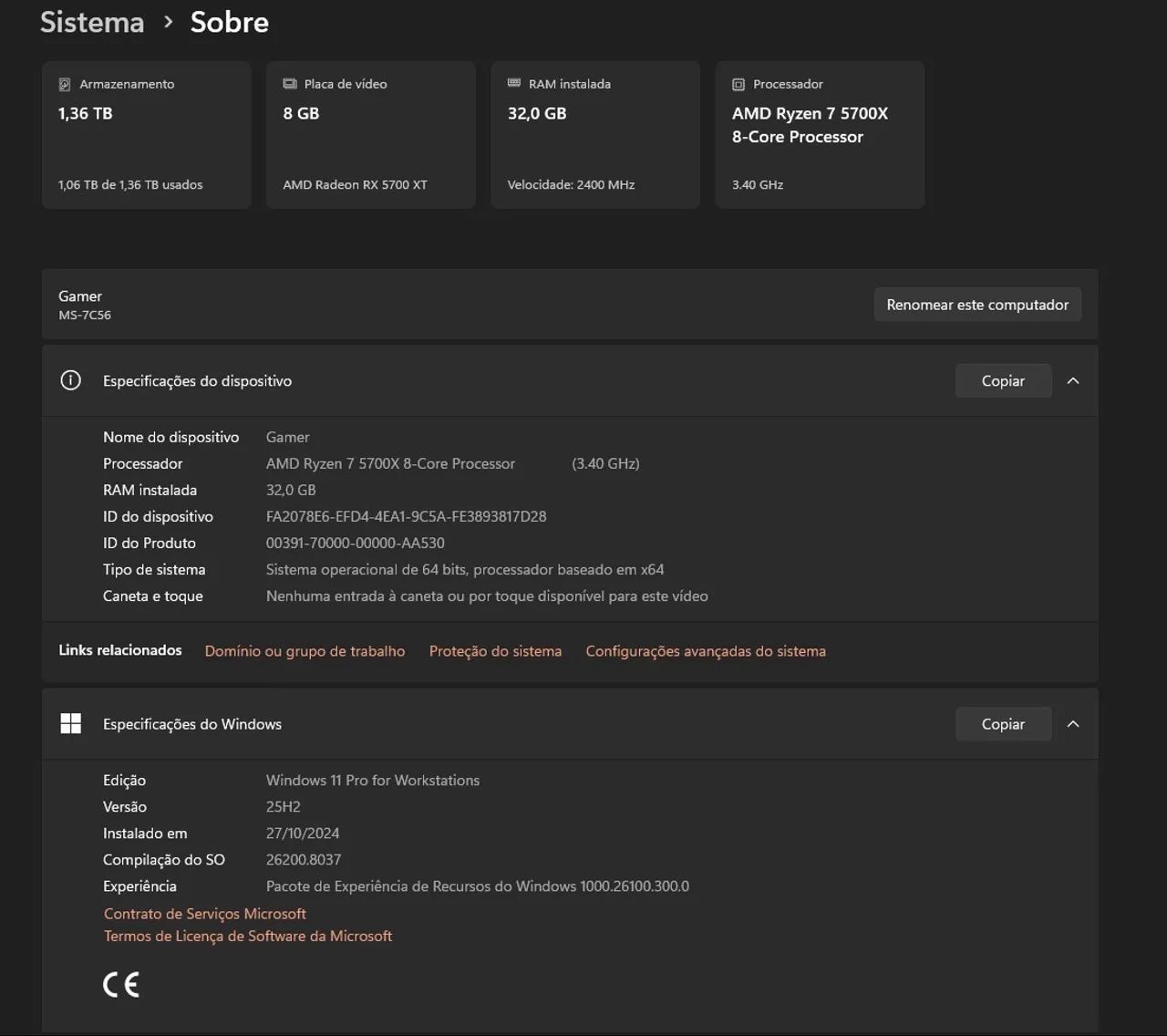Click the (3.40 GHz) processor speed text
Image resolution: width=1167 pixels, height=1036 pixels.
[605, 463]
